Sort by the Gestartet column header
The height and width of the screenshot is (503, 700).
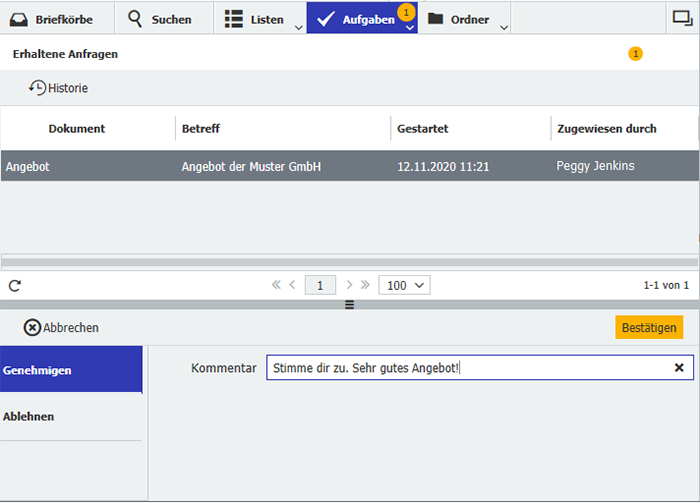[422, 129]
